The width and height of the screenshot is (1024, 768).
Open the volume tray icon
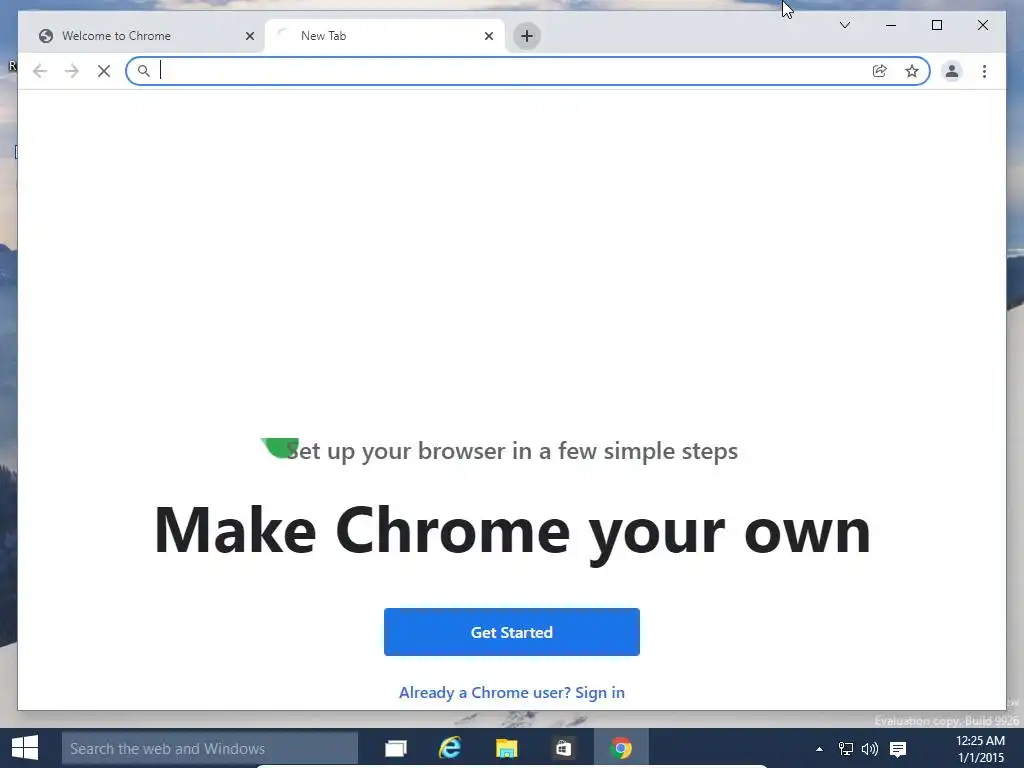coord(870,749)
